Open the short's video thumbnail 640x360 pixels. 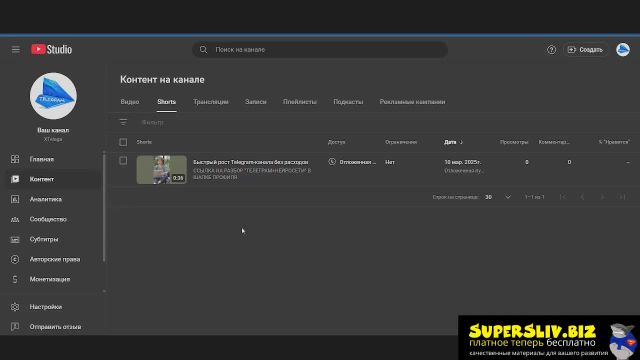tap(162, 169)
